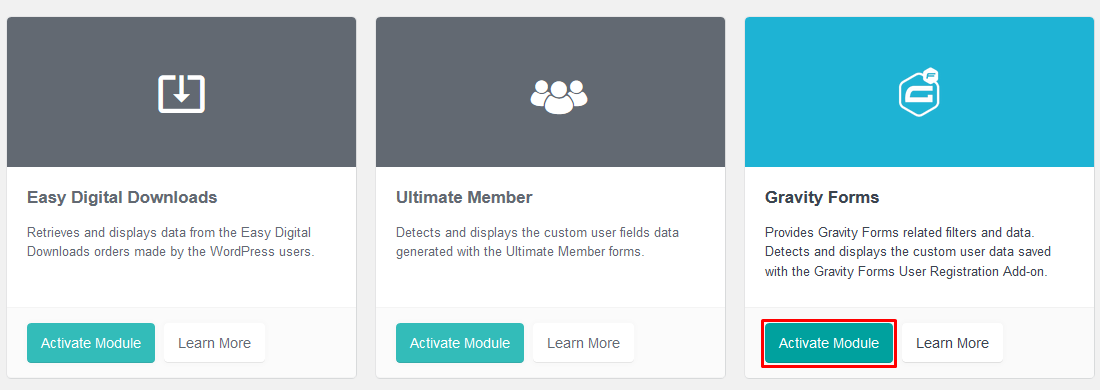Click the Easy Digital Downloads description paragraph
Screen dimensions: 1100x390
click(170, 242)
